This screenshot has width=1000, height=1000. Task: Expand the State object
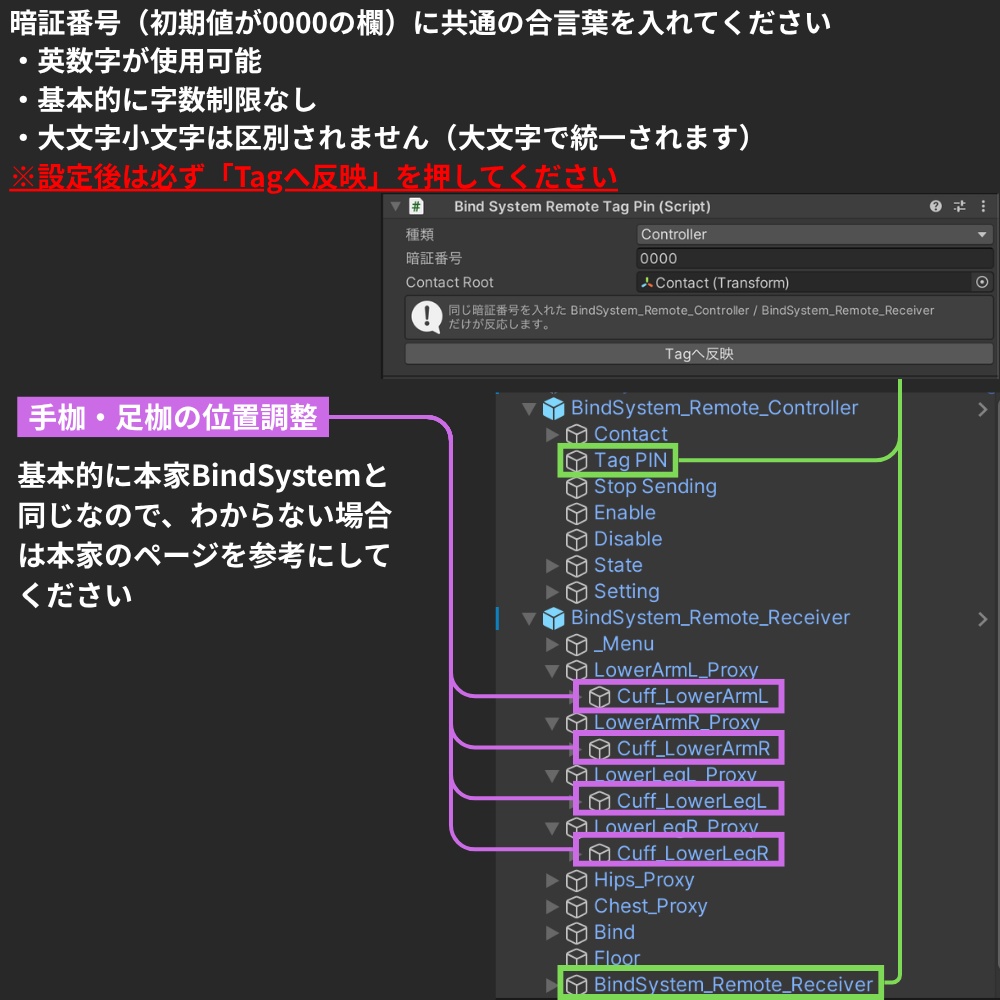(552, 566)
